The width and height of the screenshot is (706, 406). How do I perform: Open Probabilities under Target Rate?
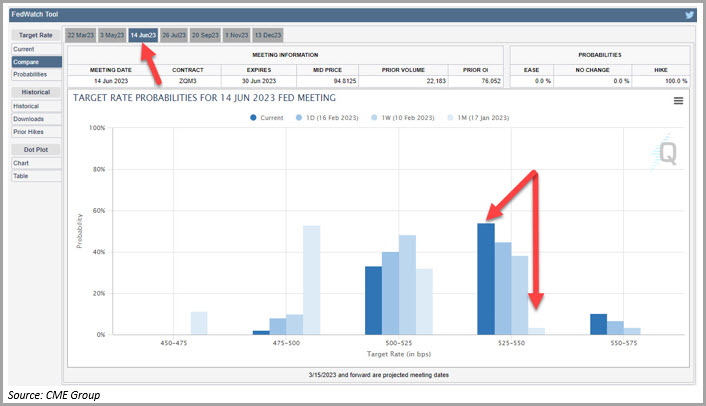(x=36, y=74)
